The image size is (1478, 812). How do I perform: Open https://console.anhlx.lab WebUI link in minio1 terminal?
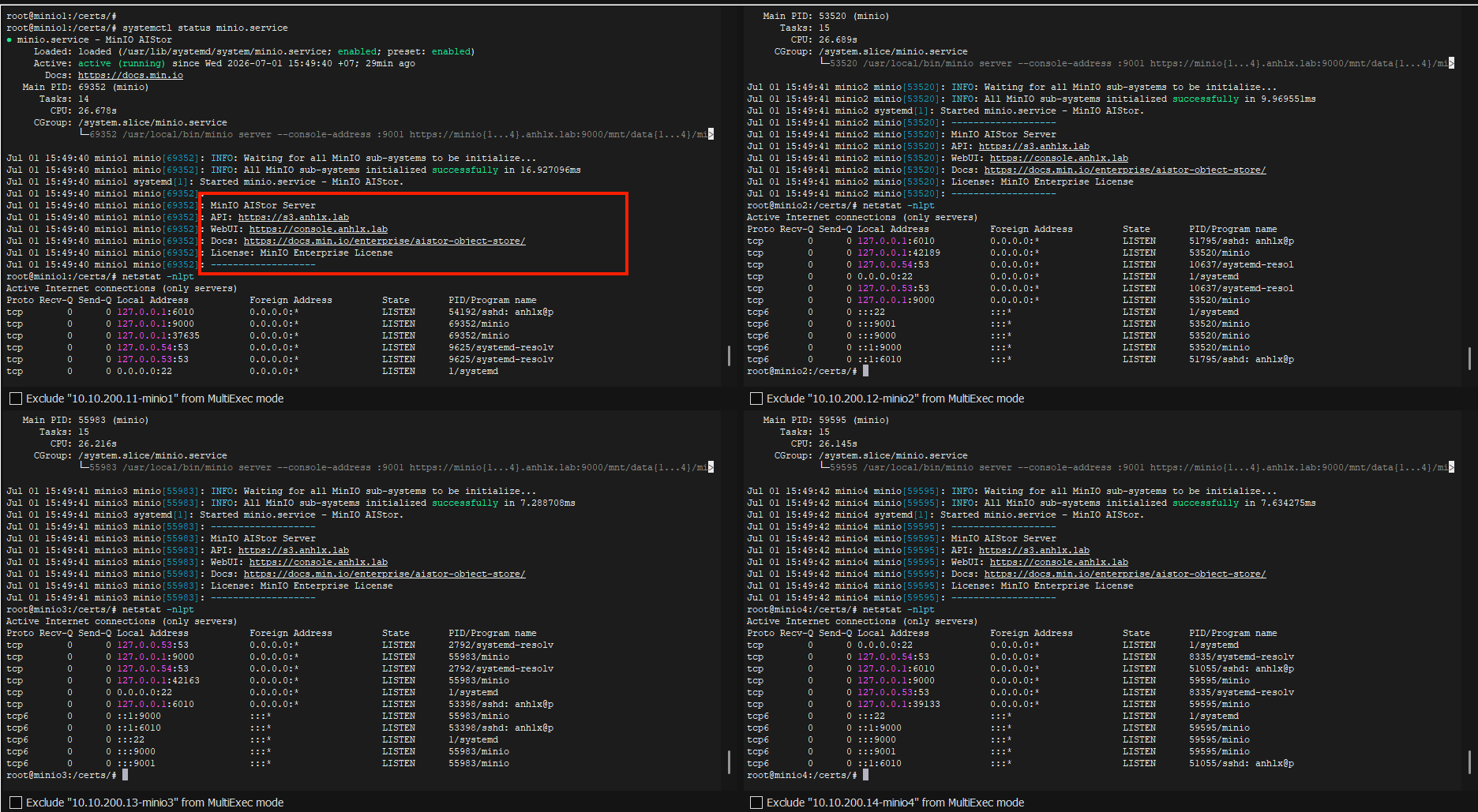[x=318, y=230]
